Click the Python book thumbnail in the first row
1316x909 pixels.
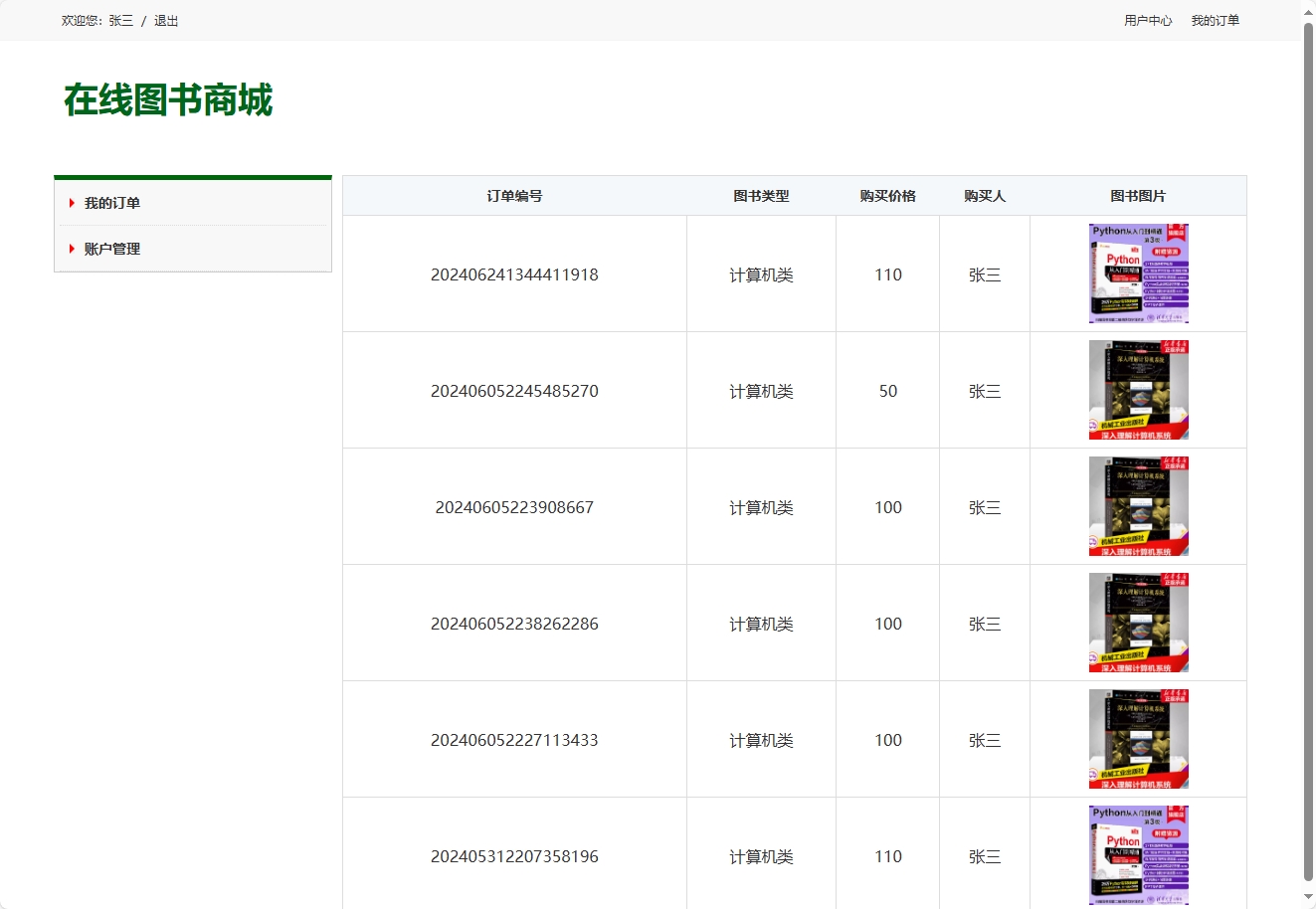1138,273
